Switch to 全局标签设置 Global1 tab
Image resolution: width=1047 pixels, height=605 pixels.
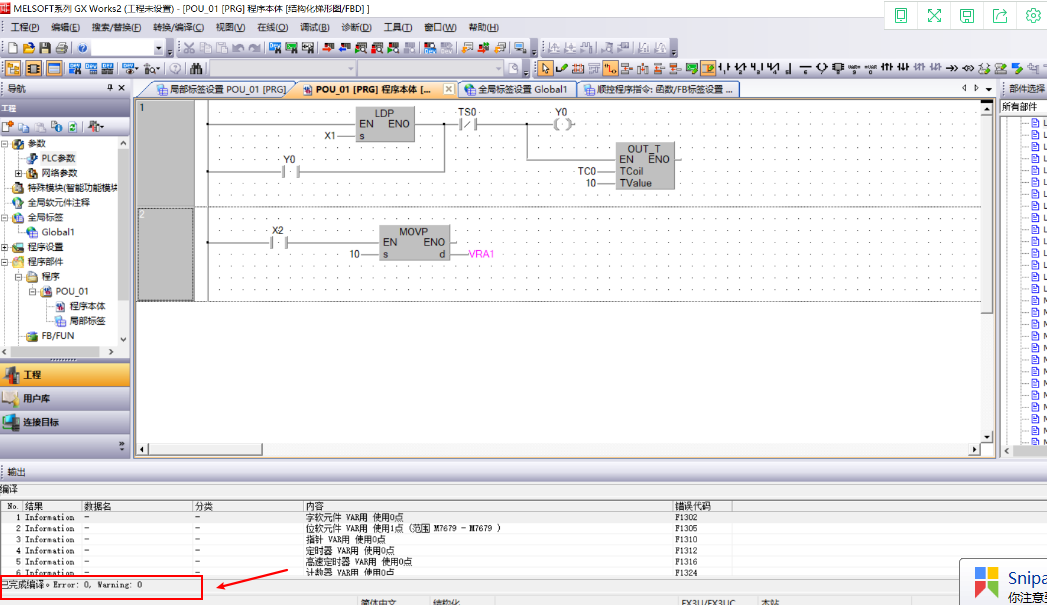(x=515, y=90)
